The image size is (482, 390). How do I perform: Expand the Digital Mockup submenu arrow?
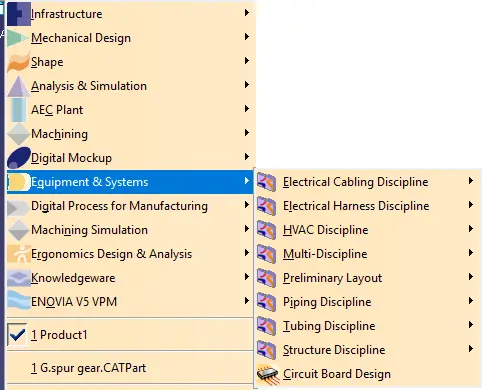[247, 157]
